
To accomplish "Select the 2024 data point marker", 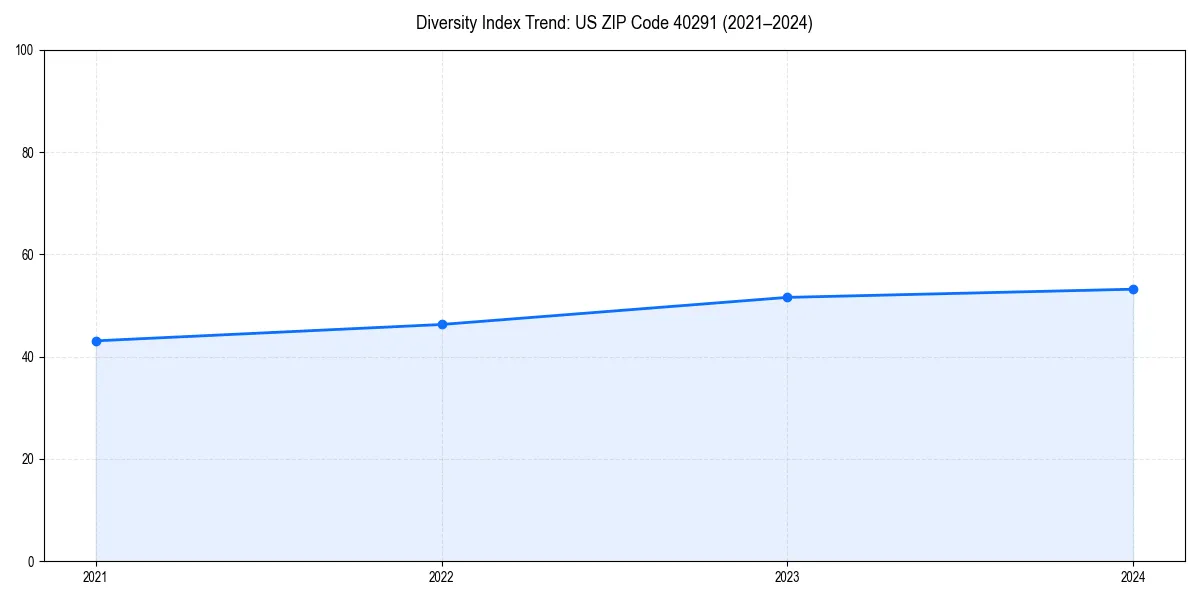I will (x=1133, y=288).
